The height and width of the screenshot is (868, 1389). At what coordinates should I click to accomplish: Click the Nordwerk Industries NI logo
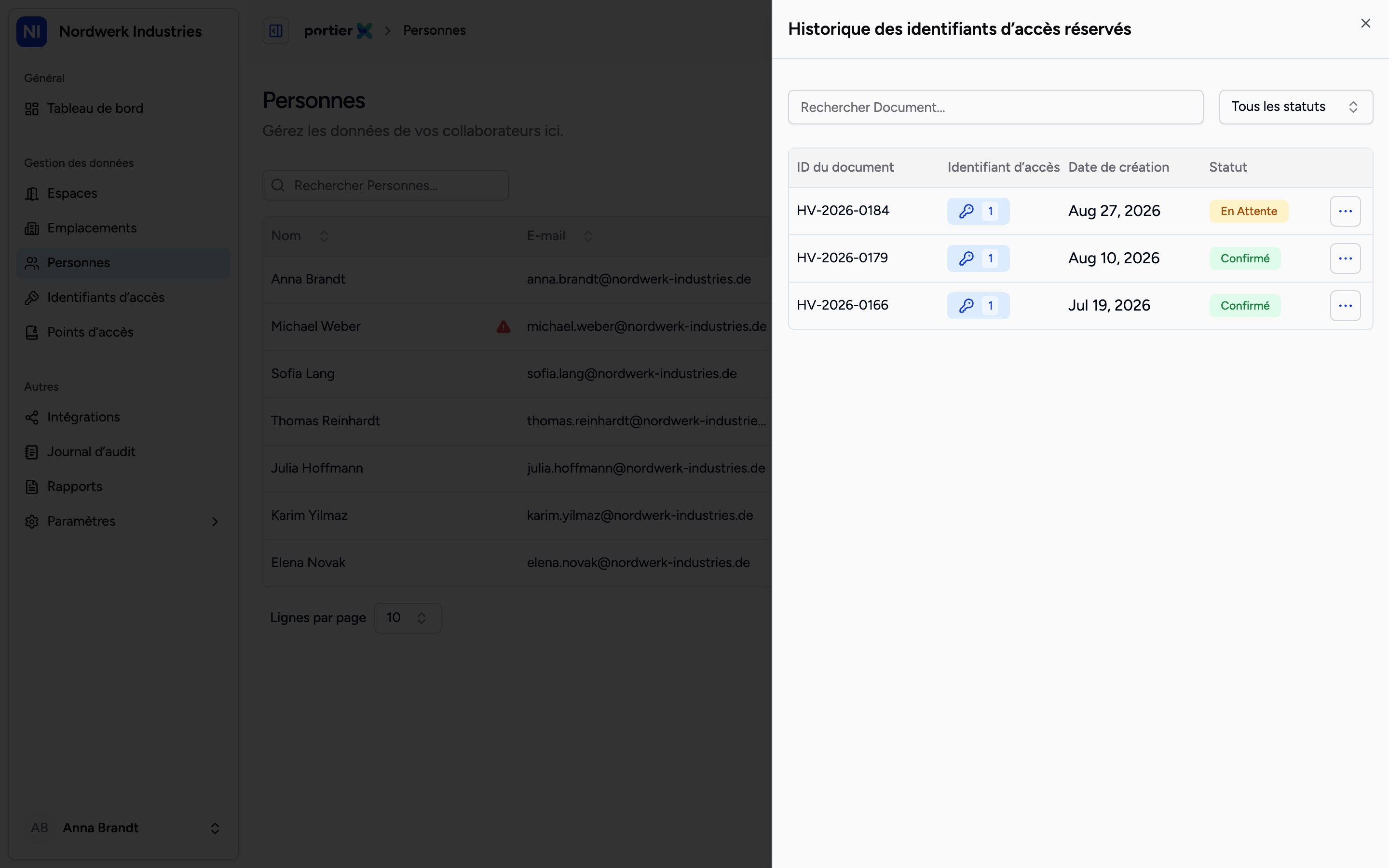(31, 31)
